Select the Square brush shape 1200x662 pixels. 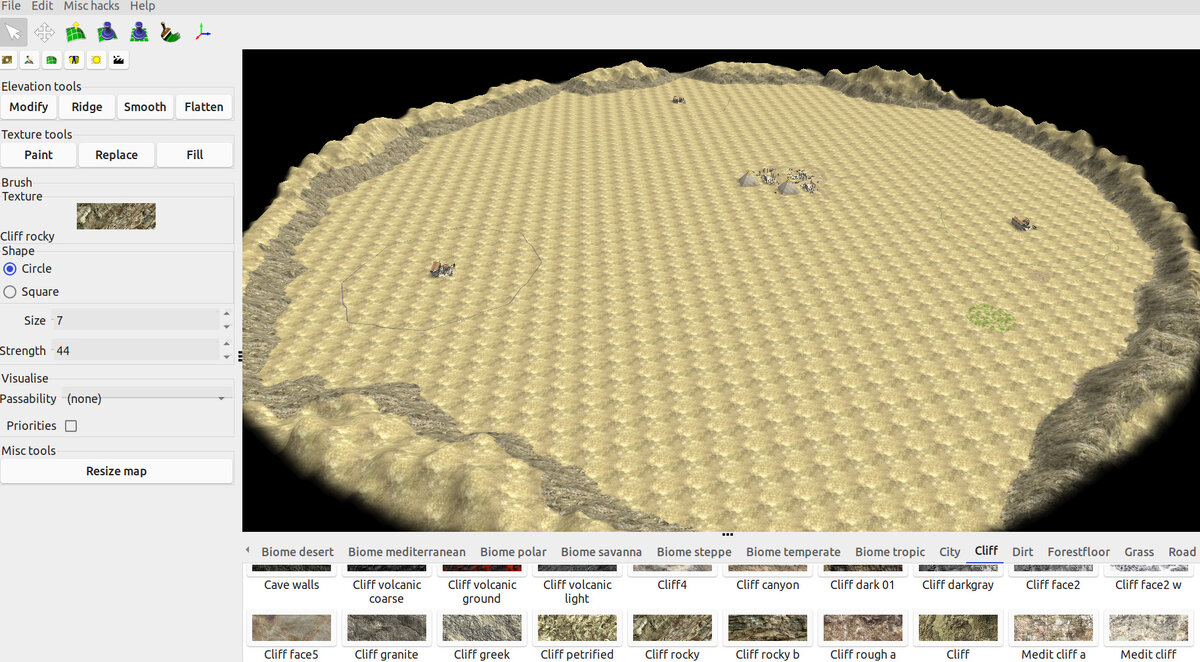tap(10, 292)
